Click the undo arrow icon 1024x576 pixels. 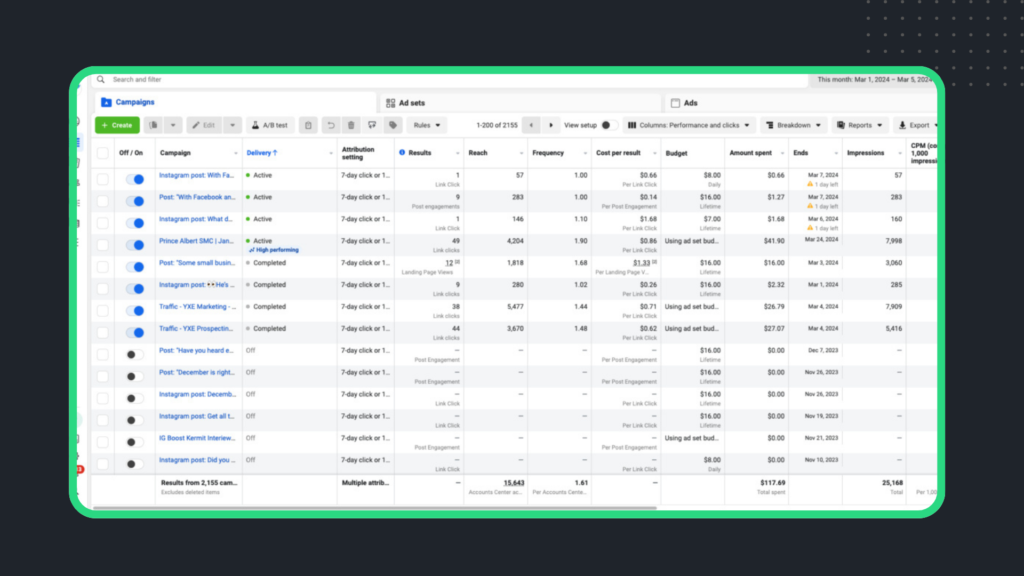(331, 125)
